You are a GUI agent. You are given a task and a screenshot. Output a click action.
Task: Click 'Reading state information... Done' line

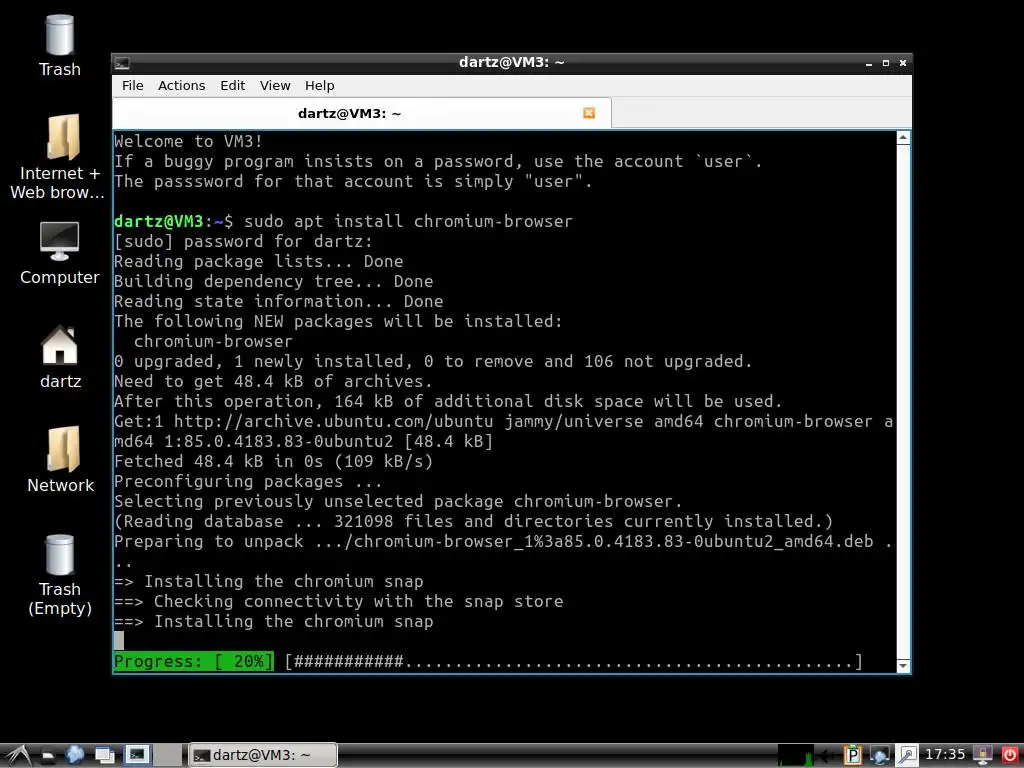pos(278,302)
